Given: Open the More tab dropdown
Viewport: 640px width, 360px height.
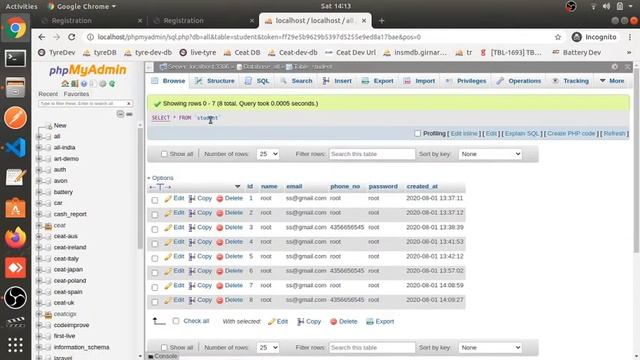Looking at the screenshot, I should point(612,81).
